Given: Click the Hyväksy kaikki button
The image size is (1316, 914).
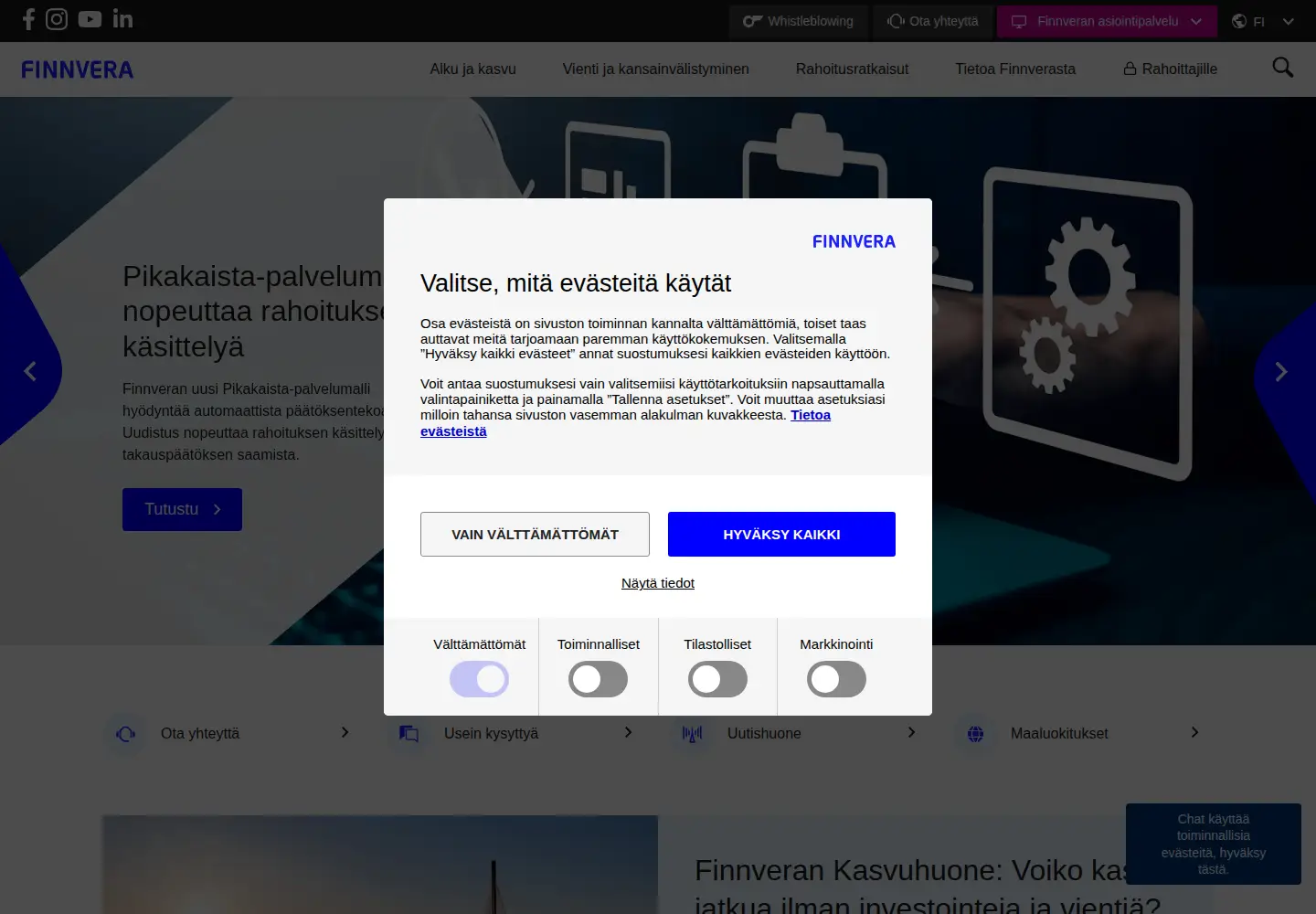Looking at the screenshot, I should click(x=781, y=534).
